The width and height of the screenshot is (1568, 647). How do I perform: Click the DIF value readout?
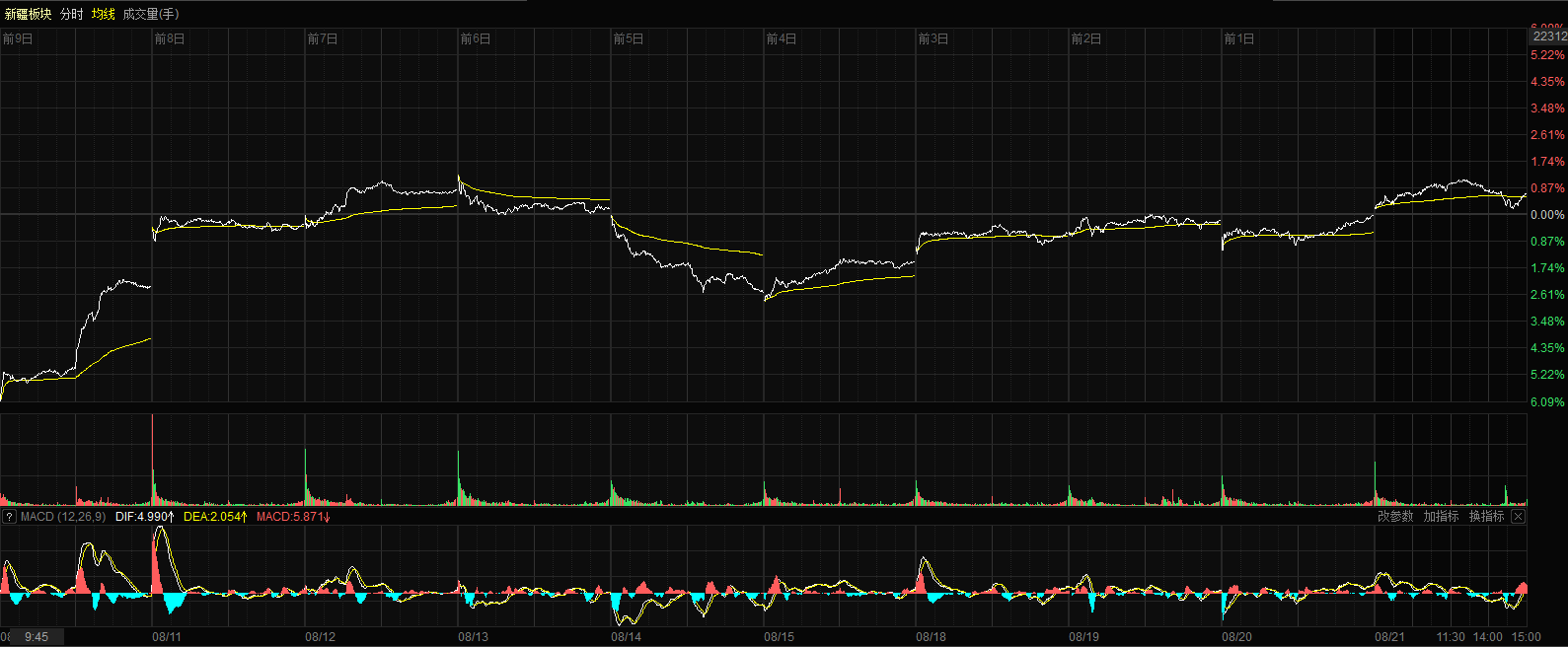click(x=144, y=517)
